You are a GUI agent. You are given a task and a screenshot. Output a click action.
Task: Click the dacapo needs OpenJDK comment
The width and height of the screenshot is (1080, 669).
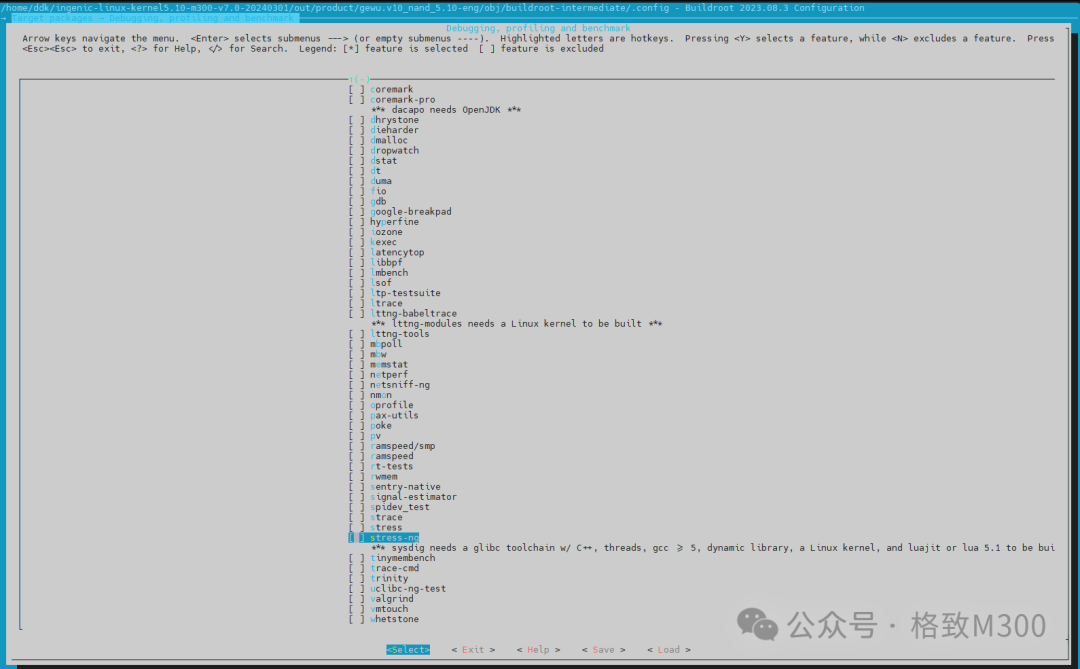point(446,110)
